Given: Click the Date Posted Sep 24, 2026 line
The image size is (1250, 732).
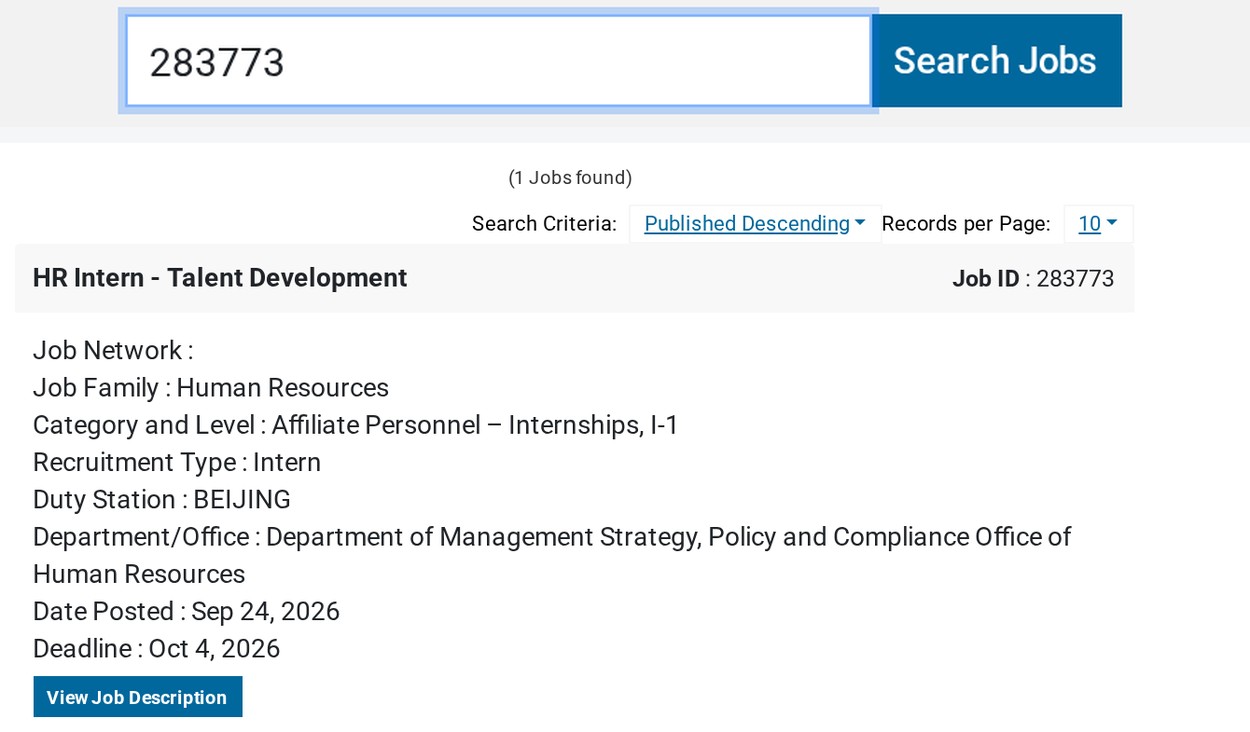Looking at the screenshot, I should [186, 611].
